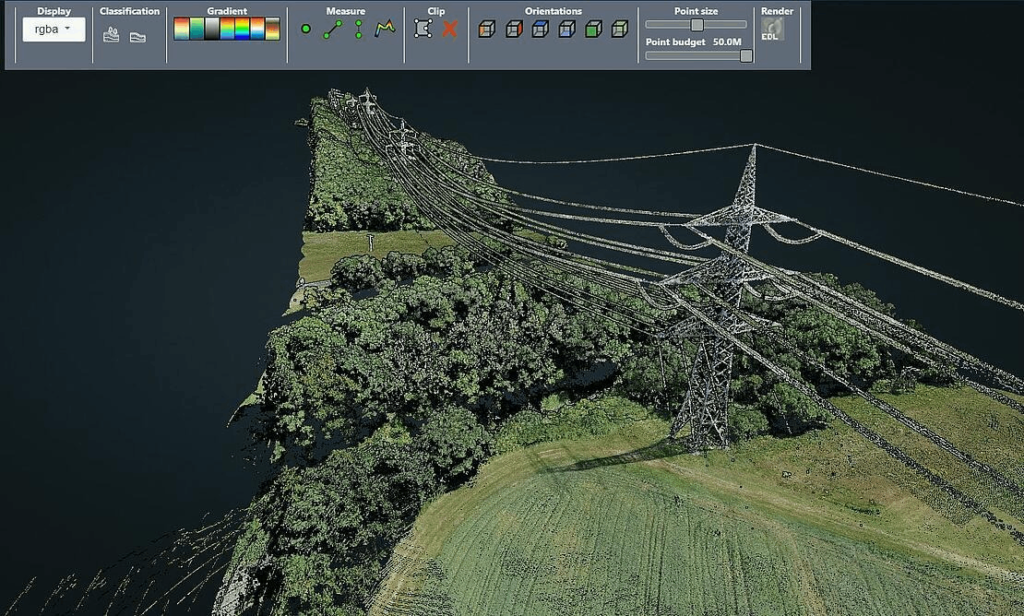Choose the grayscale gradient swatch

(x=211, y=29)
